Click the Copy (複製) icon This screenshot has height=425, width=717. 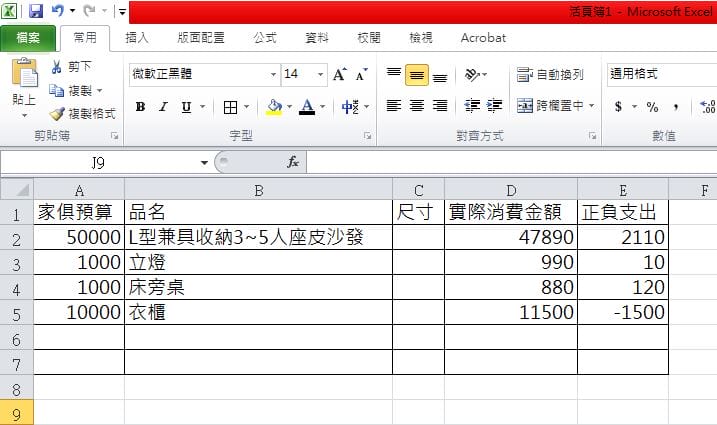pyautogui.click(x=57, y=91)
